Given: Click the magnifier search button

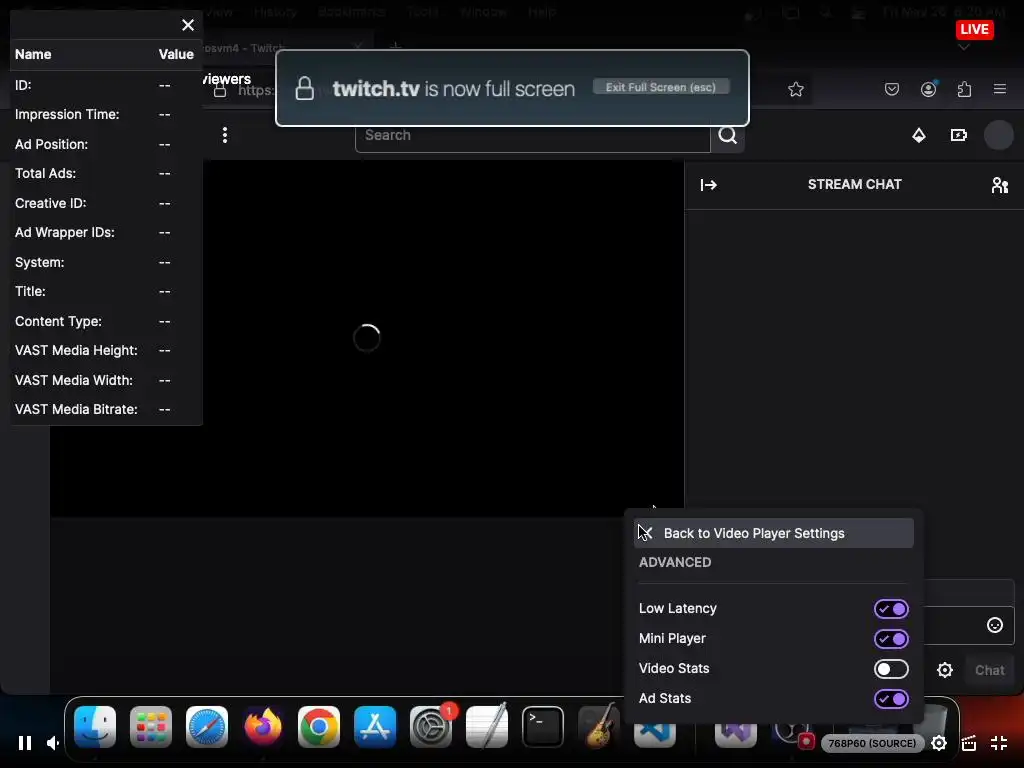Looking at the screenshot, I should (x=728, y=135).
